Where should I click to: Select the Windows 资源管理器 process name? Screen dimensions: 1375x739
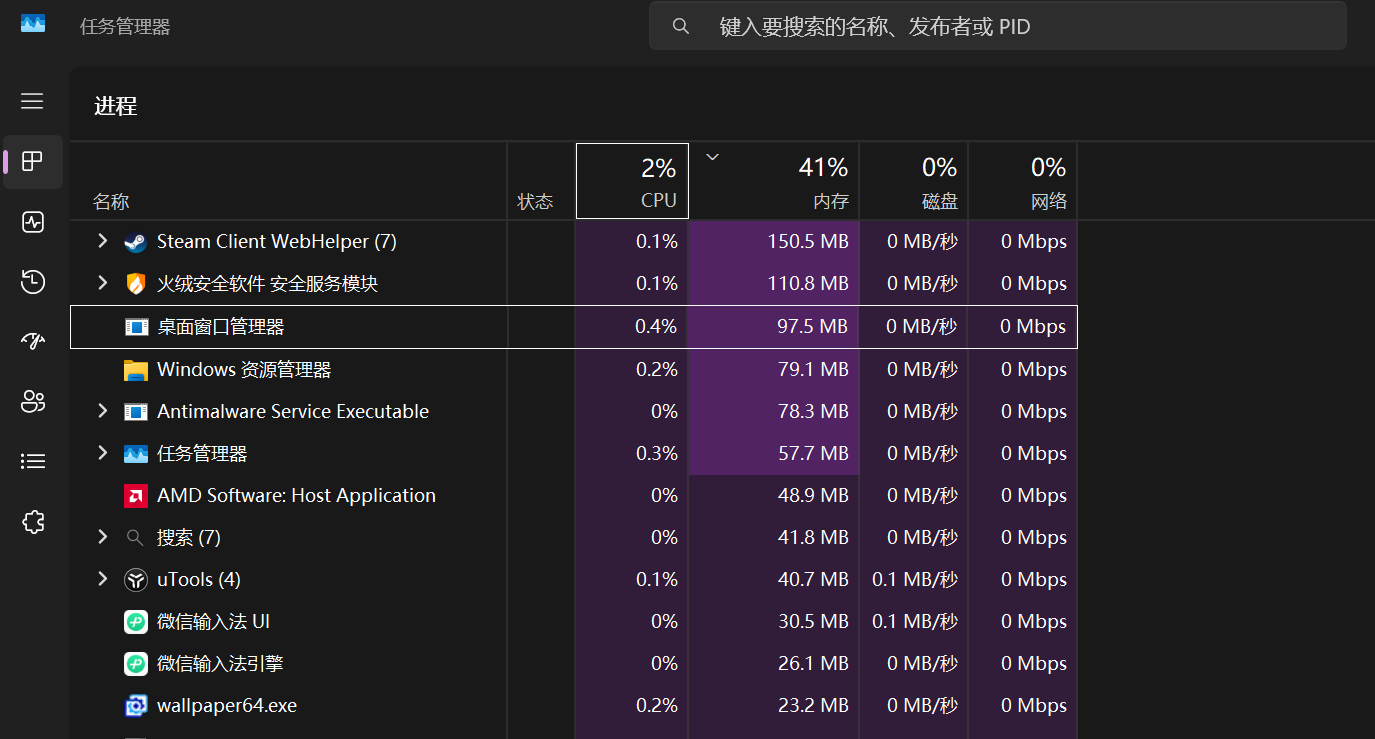click(x=244, y=370)
